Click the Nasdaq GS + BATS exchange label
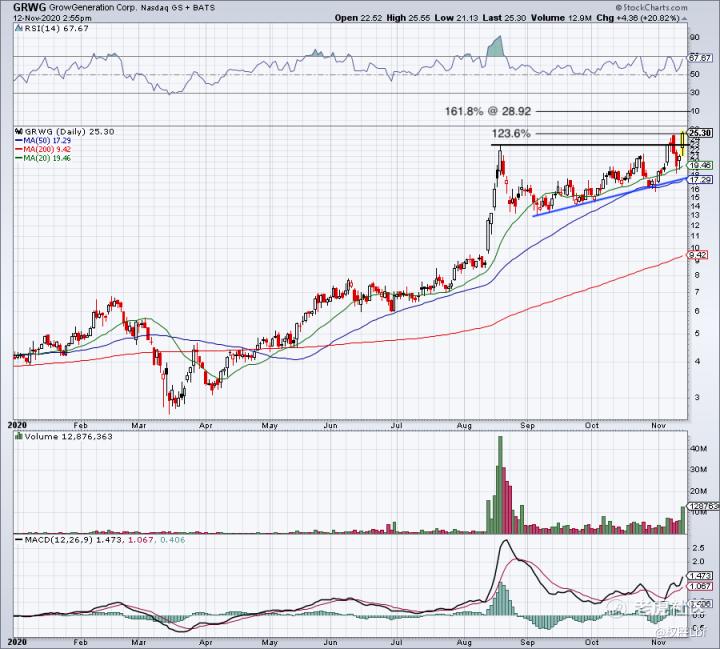 [178, 8]
